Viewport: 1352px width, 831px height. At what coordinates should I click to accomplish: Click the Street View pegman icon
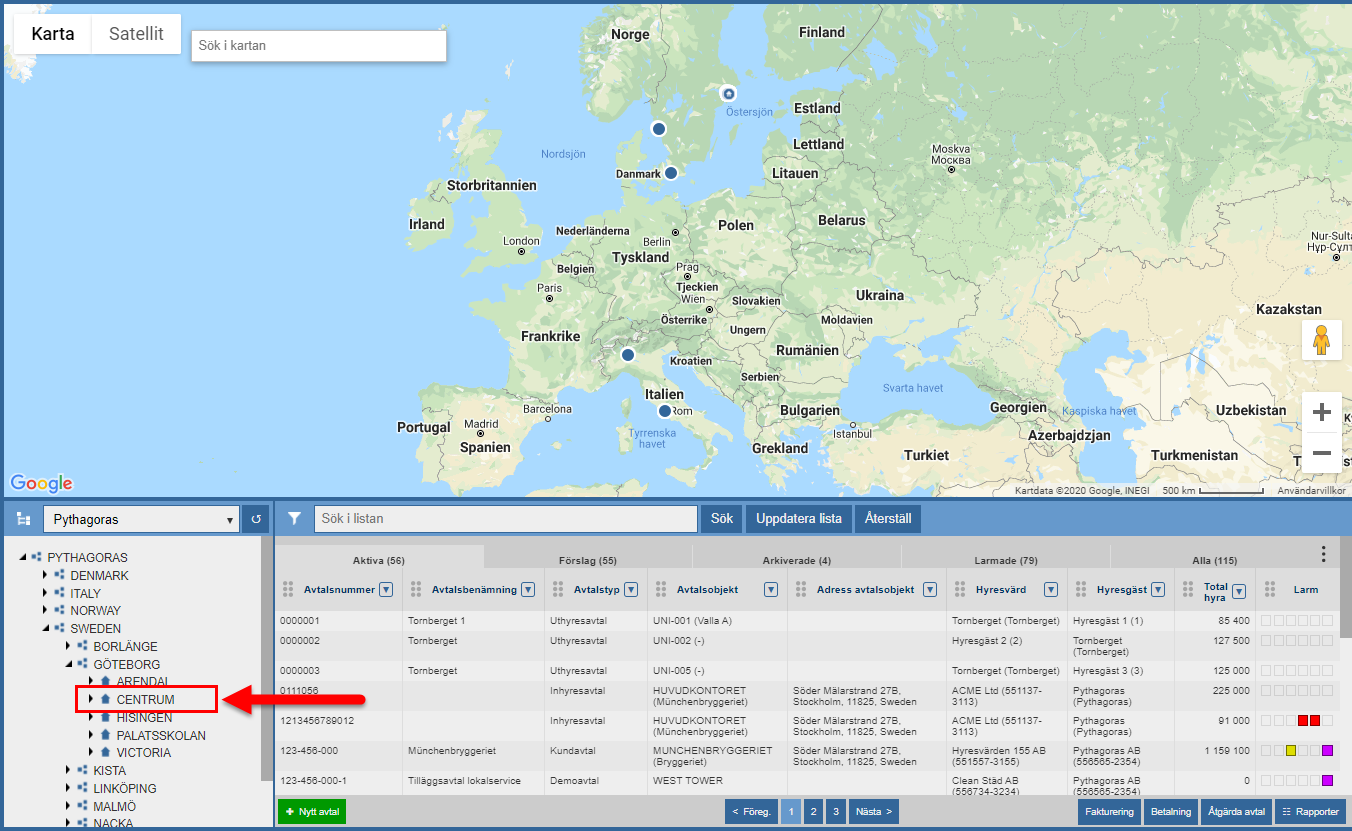(1321, 340)
